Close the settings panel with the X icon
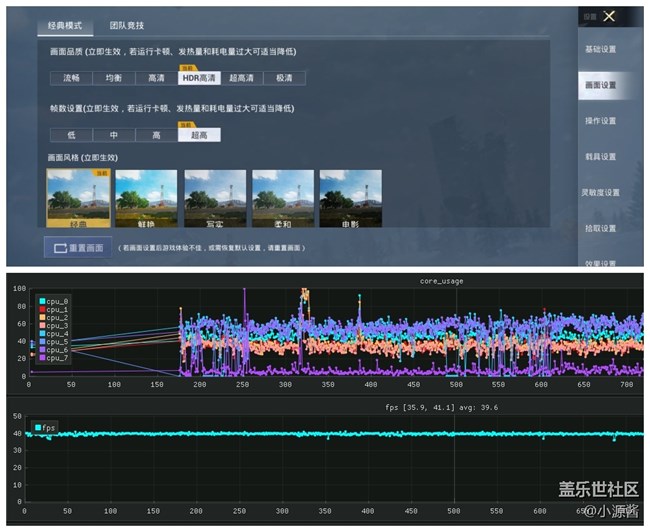The height and width of the screenshot is (532, 650). [608, 16]
